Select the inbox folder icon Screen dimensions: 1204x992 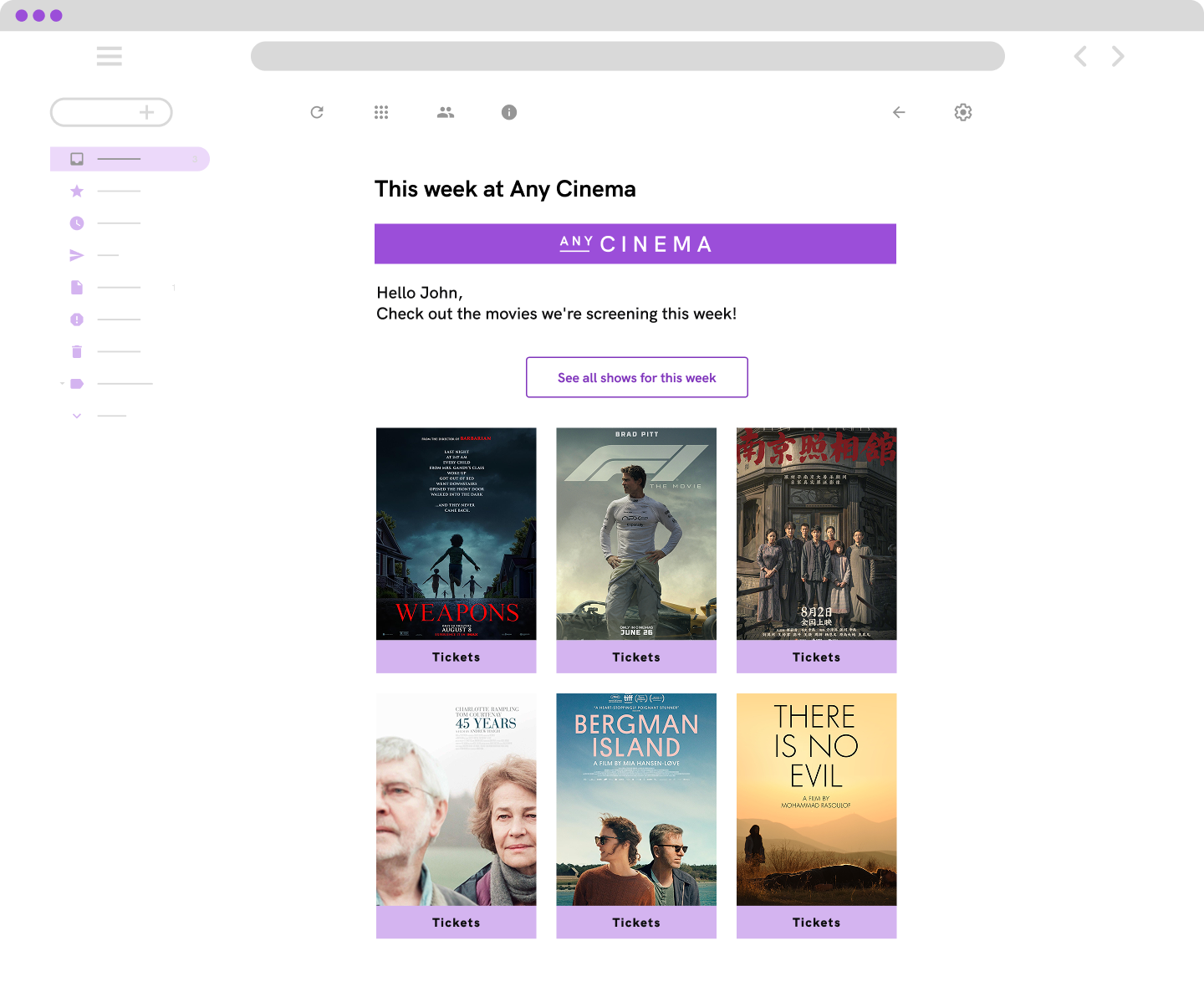pyautogui.click(x=77, y=159)
